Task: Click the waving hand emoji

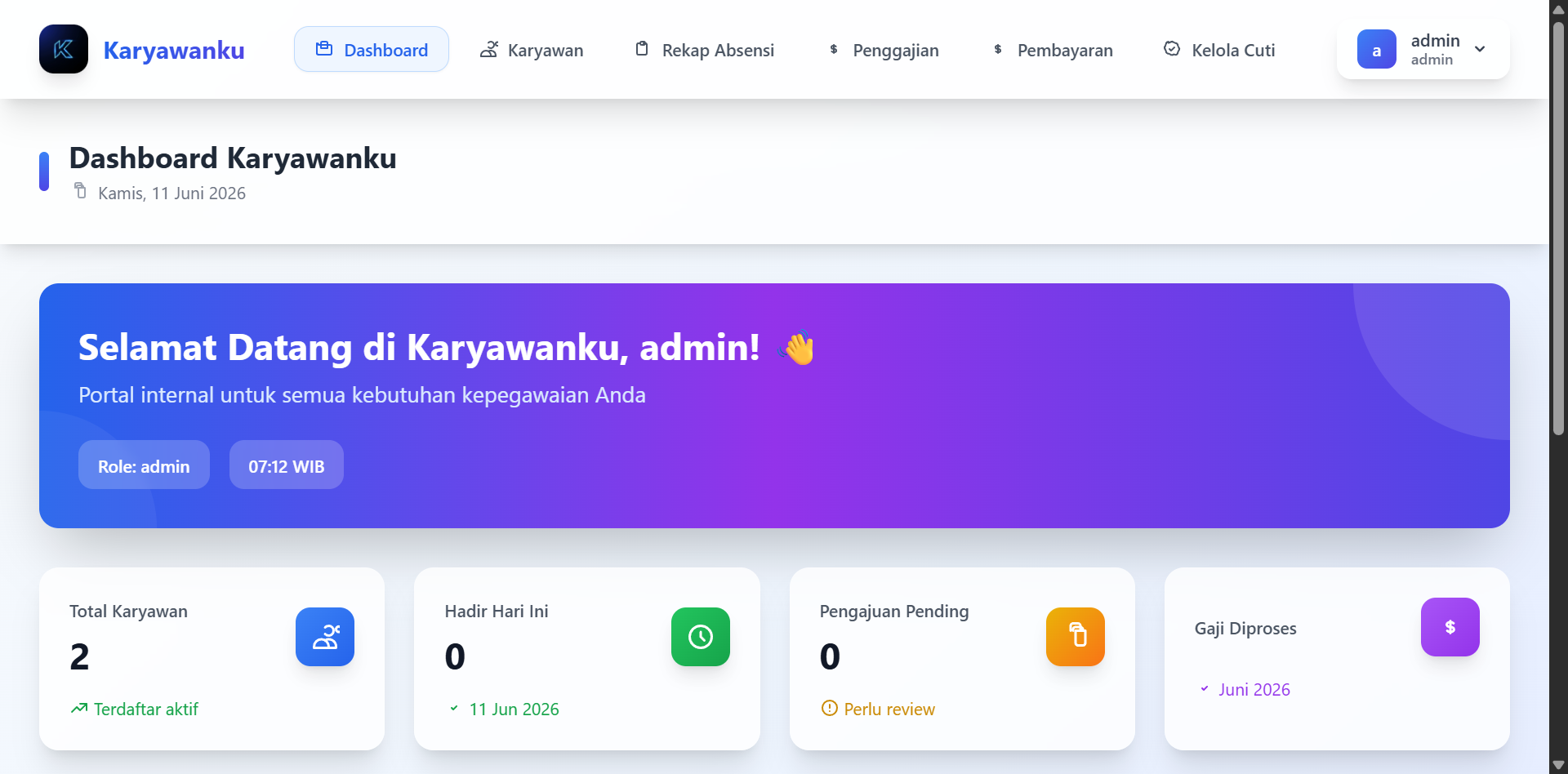Action: pyautogui.click(x=798, y=348)
